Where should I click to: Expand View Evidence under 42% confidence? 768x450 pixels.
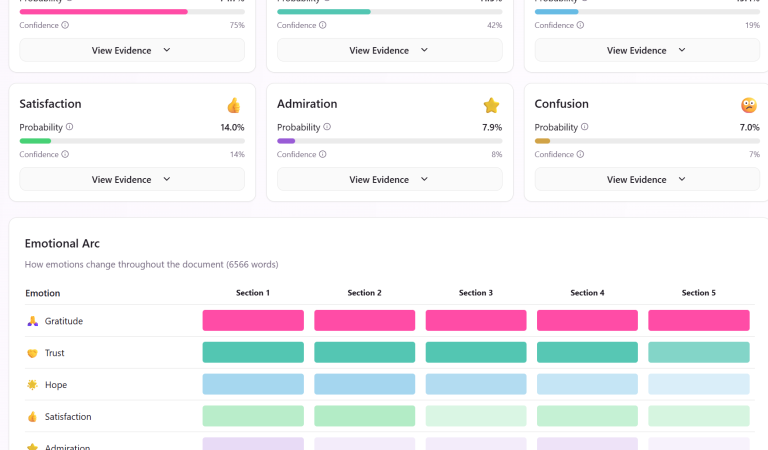coord(390,50)
